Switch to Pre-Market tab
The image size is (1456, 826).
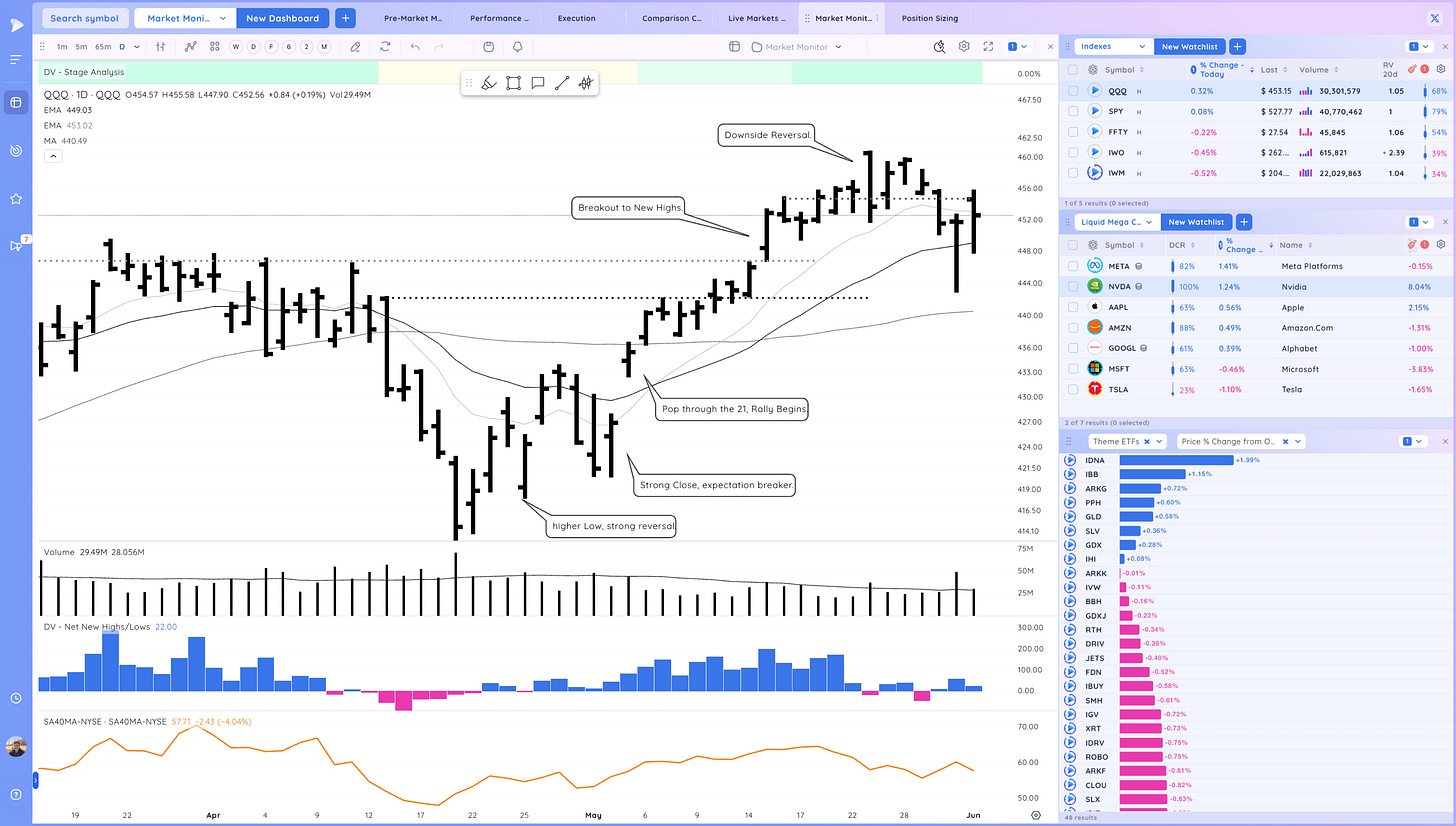point(414,18)
